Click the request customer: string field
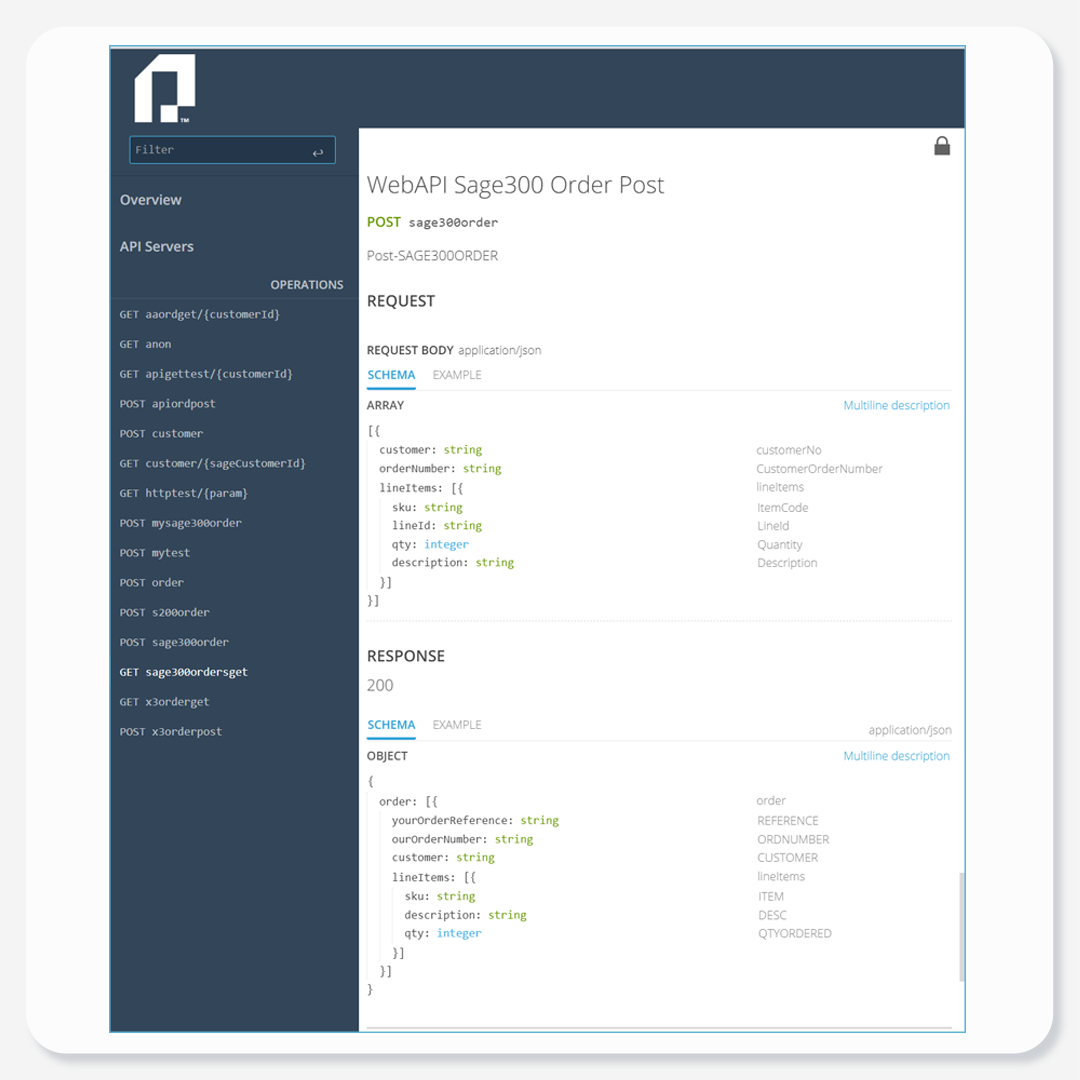 click(x=430, y=450)
